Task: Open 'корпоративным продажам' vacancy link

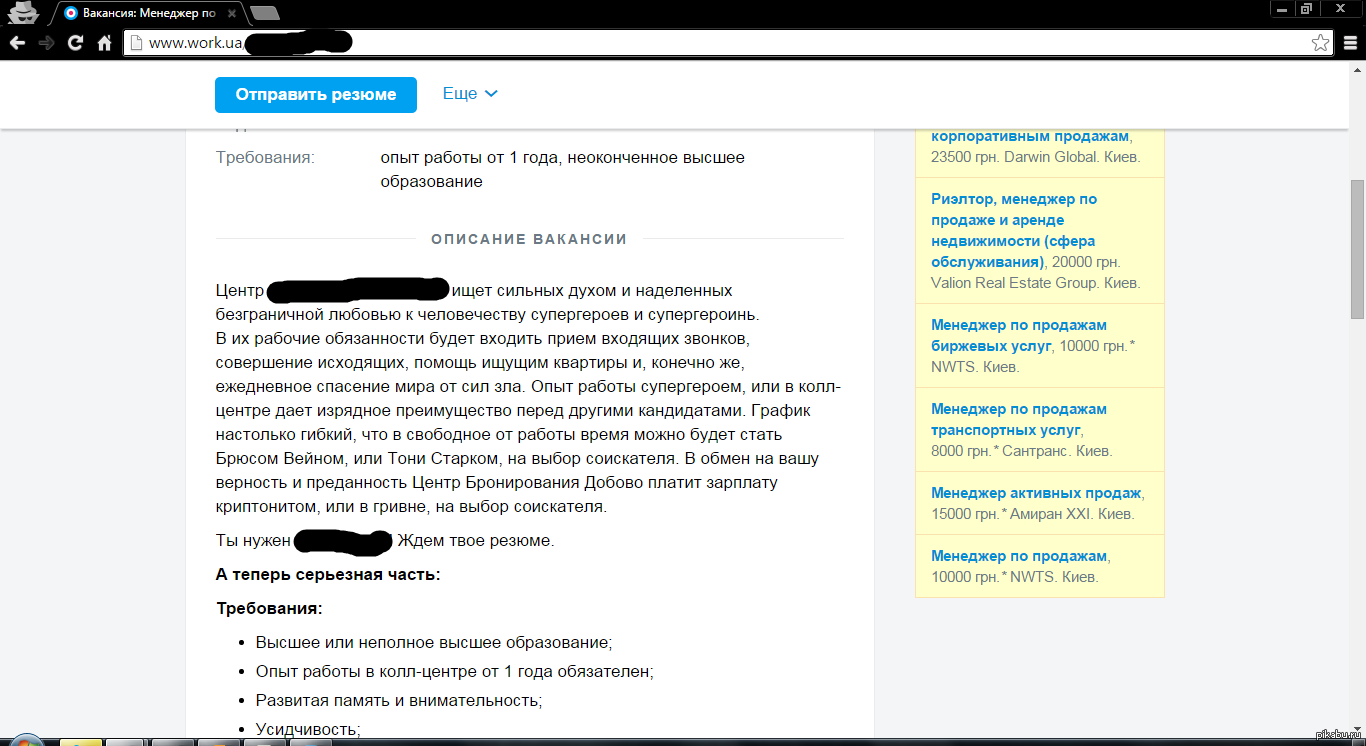Action: click(1030, 136)
